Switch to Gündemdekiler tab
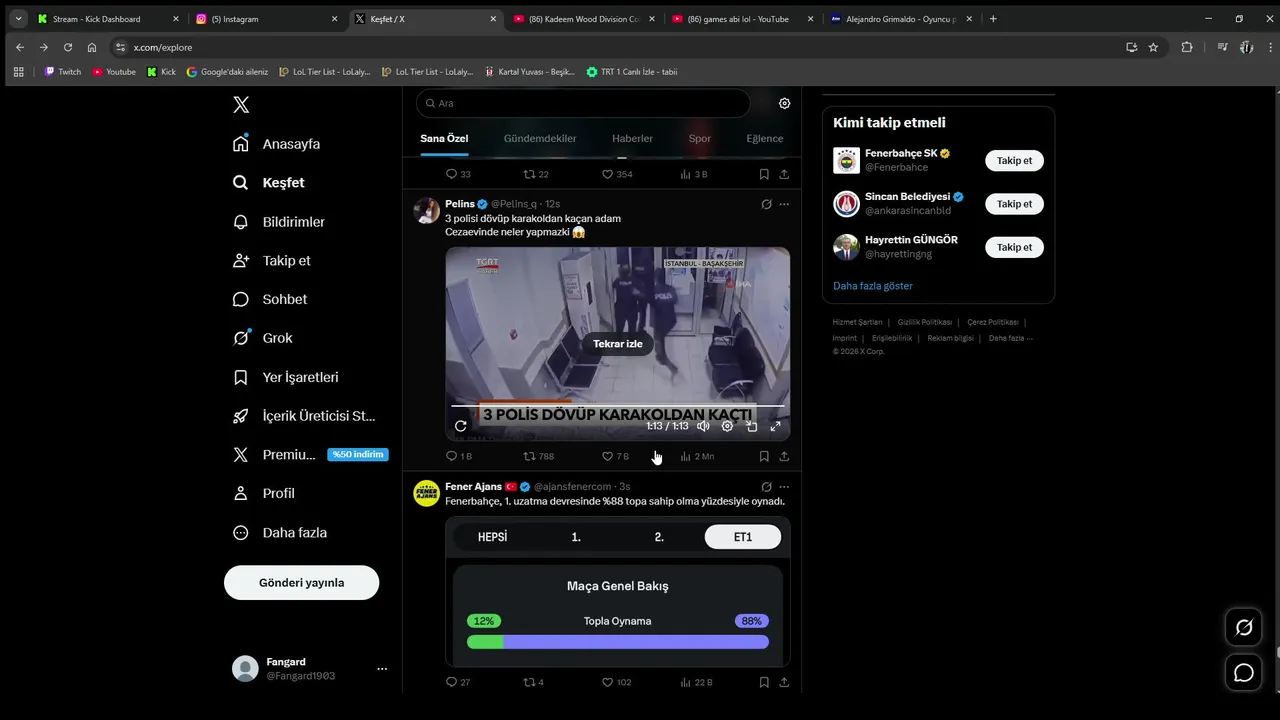 point(540,139)
